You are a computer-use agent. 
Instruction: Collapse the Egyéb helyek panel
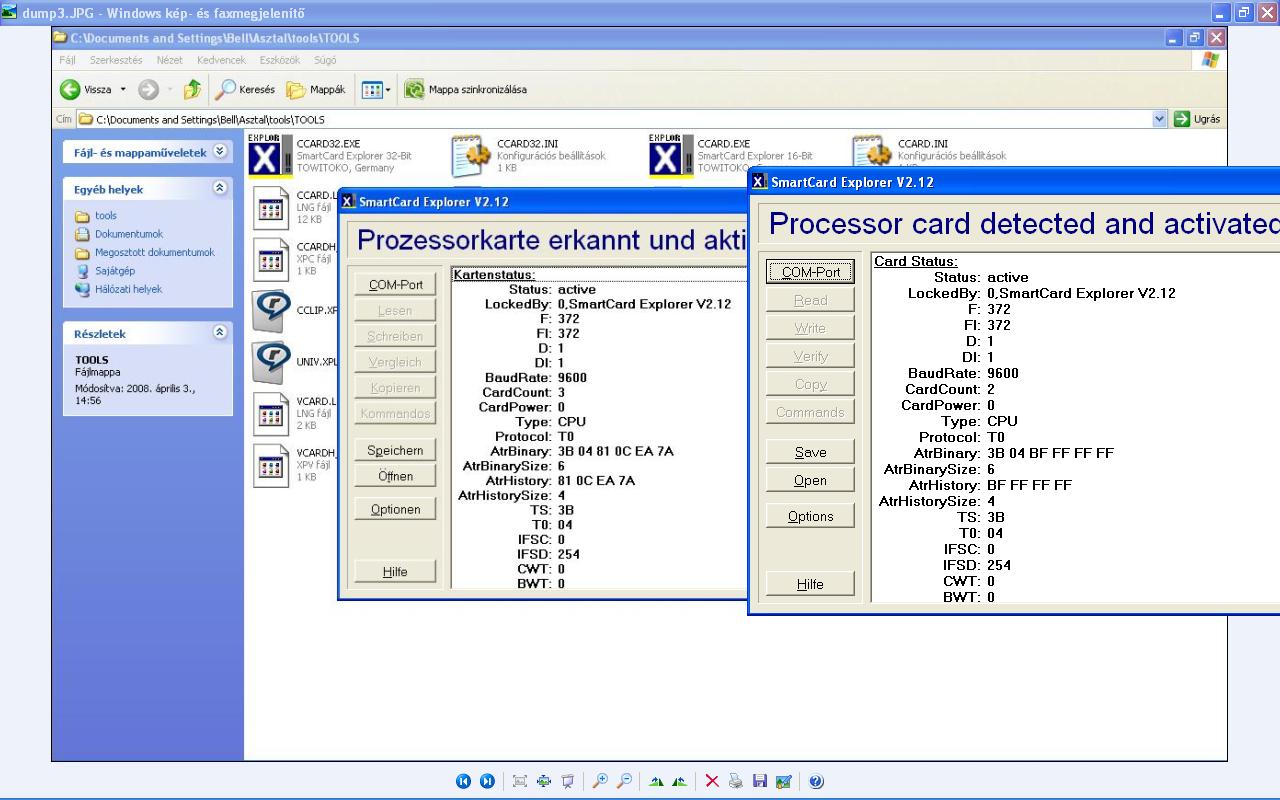pos(220,188)
